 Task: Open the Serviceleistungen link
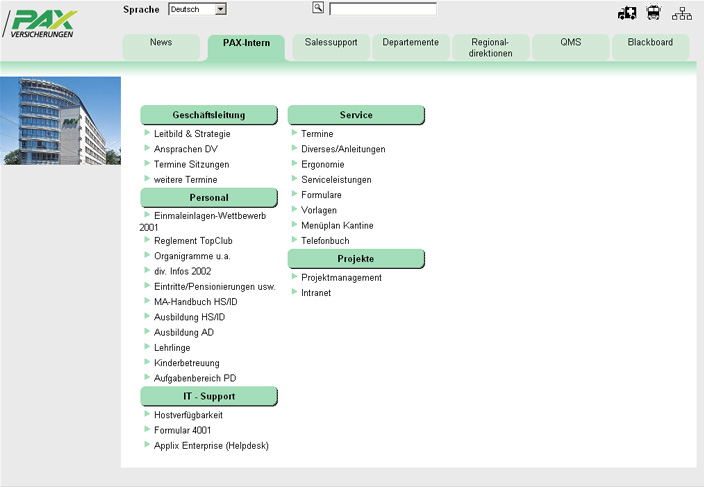(x=336, y=180)
